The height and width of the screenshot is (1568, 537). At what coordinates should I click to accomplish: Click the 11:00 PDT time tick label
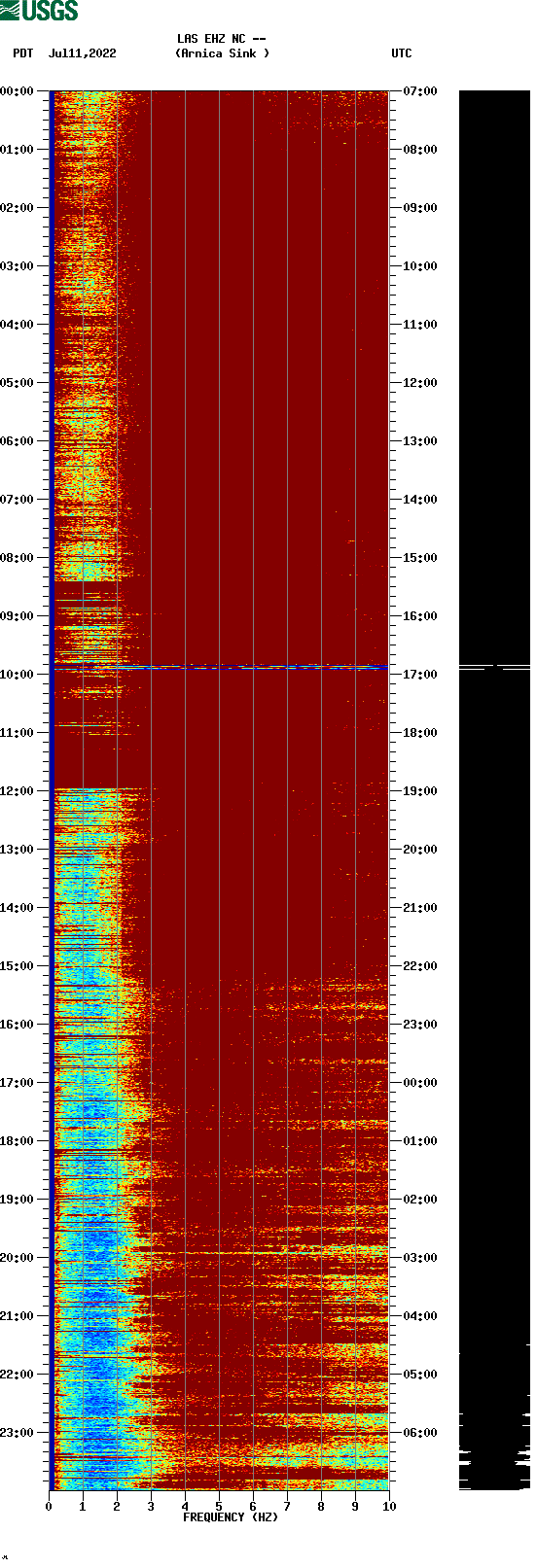click(x=18, y=733)
